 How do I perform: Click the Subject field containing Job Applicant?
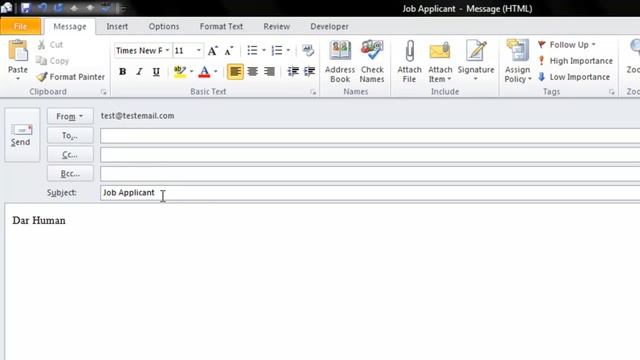pos(370,193)
